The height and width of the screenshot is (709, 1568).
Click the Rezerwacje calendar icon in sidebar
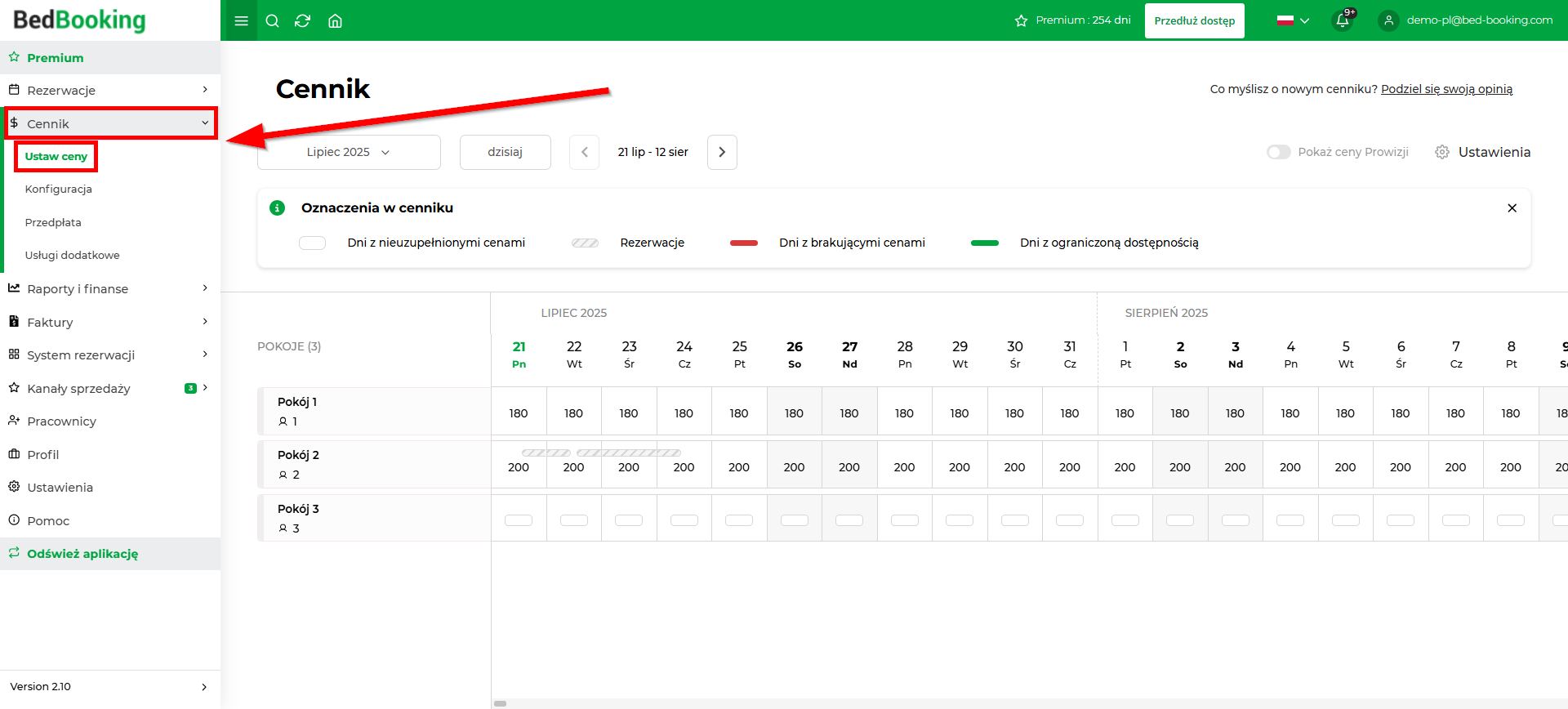coord(14,90)
